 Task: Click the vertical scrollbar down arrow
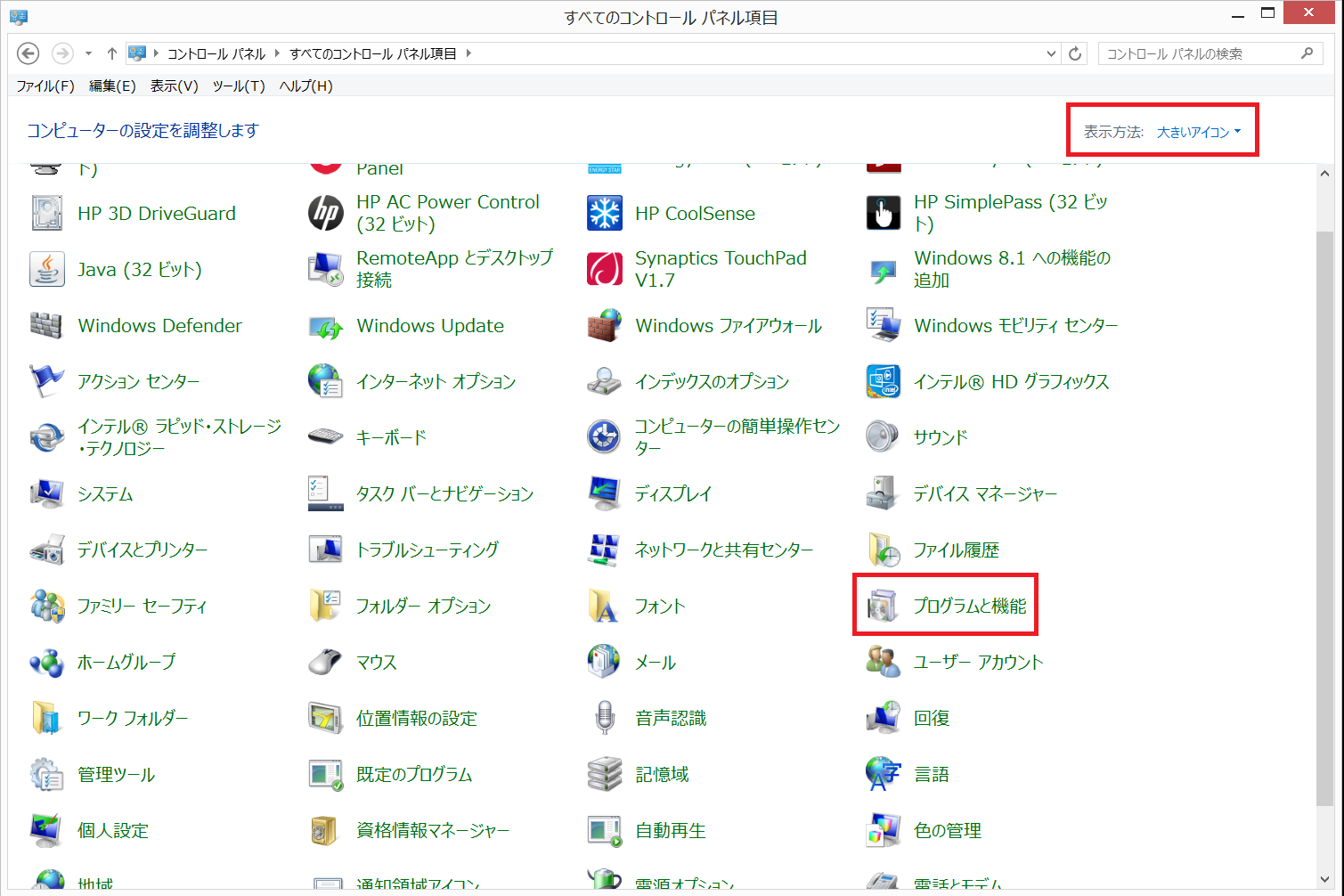[1324, 881]
